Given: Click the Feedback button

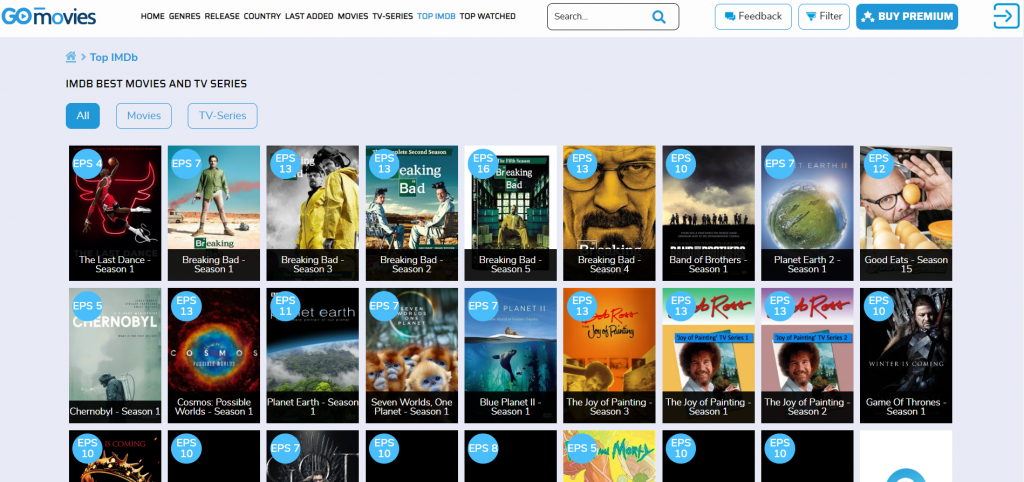Looking at the screenshot, I should [753, 17].
